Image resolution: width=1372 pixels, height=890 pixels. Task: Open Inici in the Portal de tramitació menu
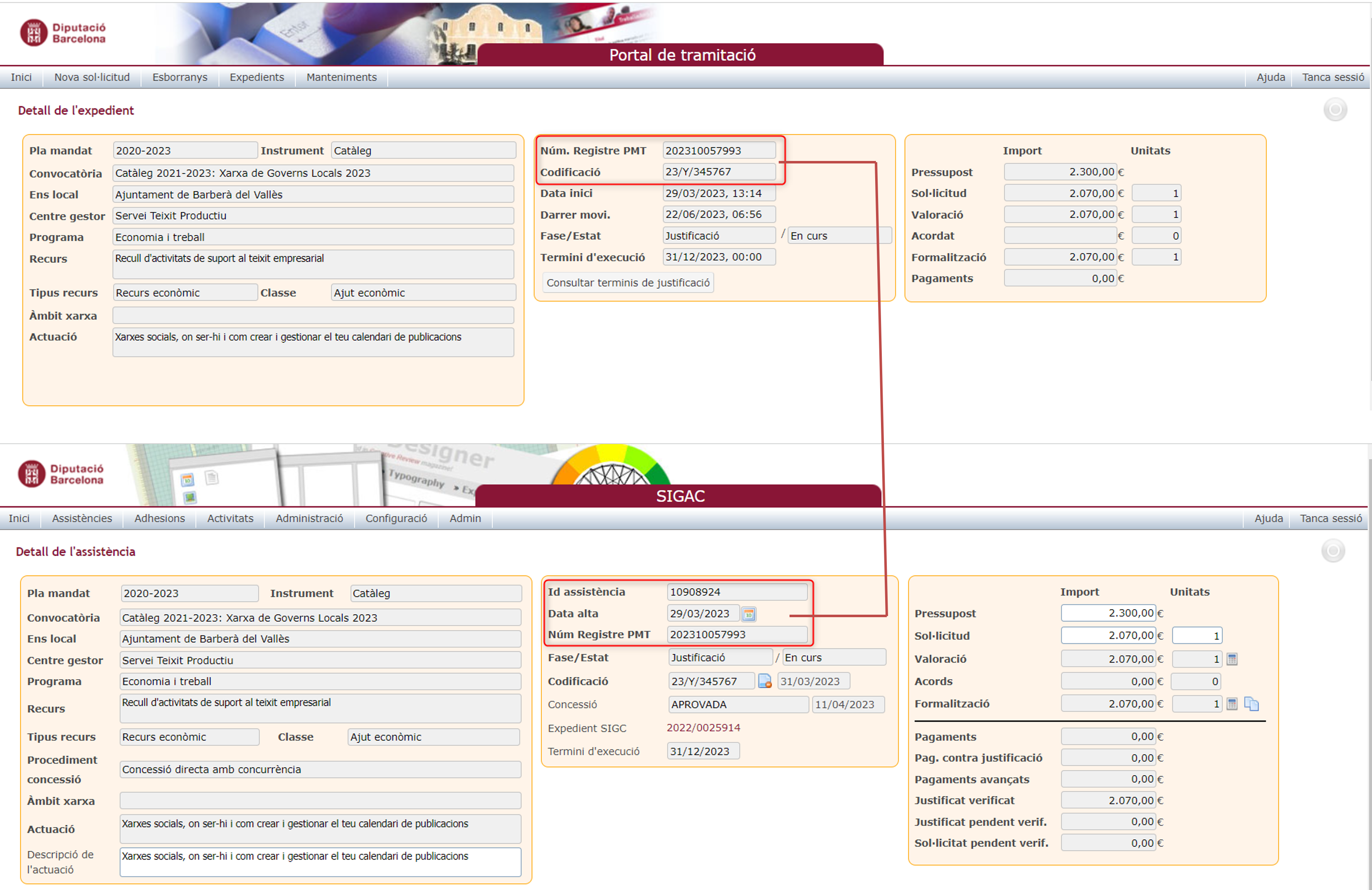pos(21,77)
